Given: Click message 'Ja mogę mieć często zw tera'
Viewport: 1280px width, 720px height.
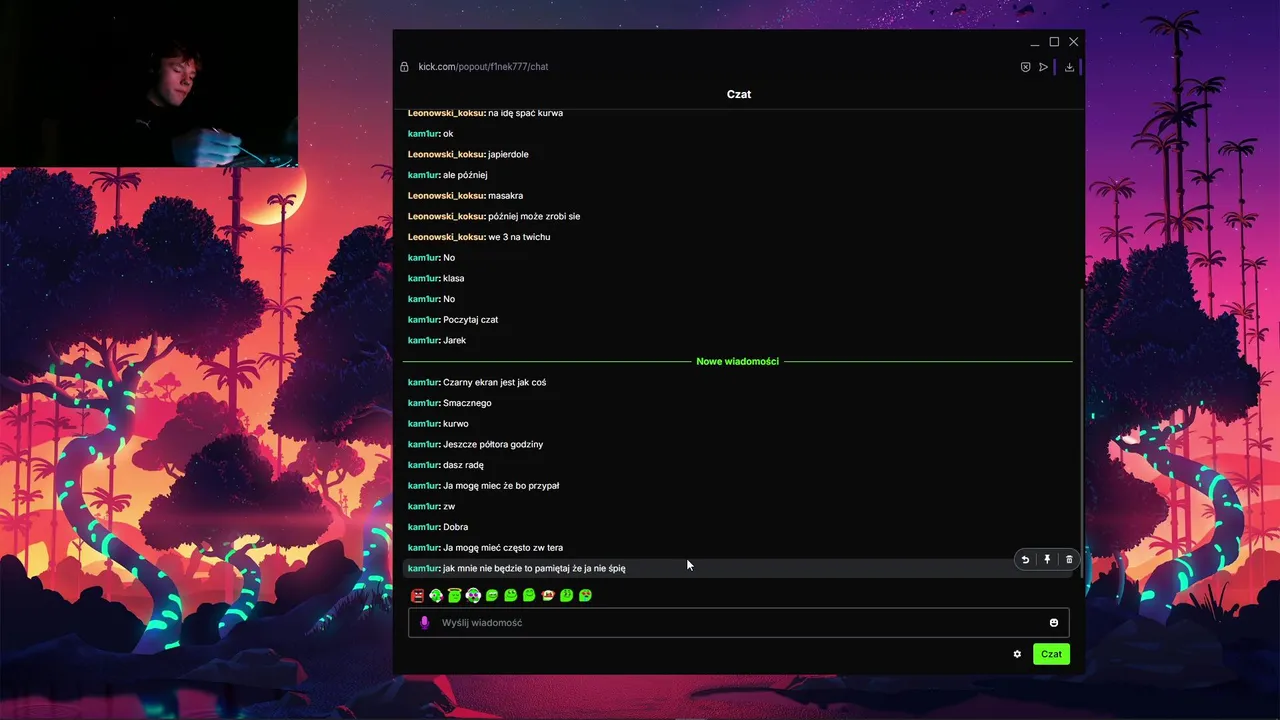Looking at the screenshot, I should 503,548.
